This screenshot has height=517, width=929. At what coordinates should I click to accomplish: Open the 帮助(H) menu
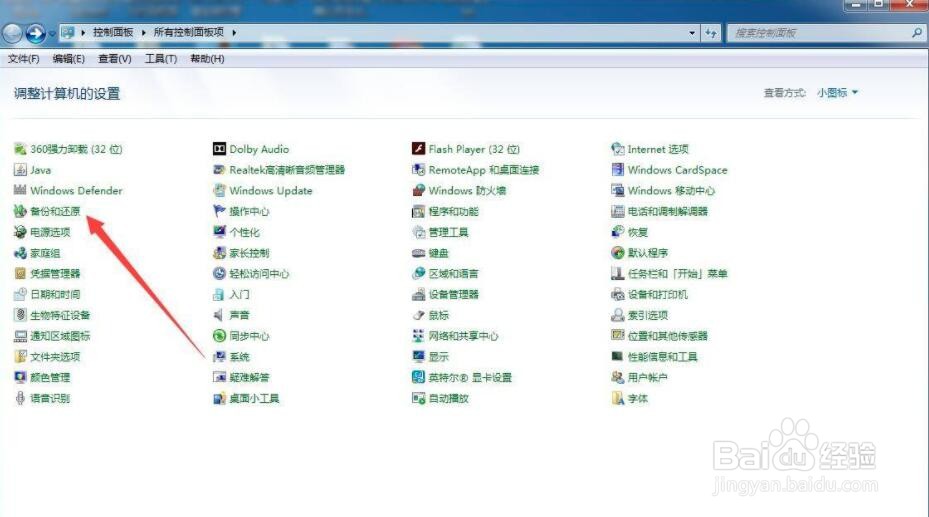coord(207,59)
